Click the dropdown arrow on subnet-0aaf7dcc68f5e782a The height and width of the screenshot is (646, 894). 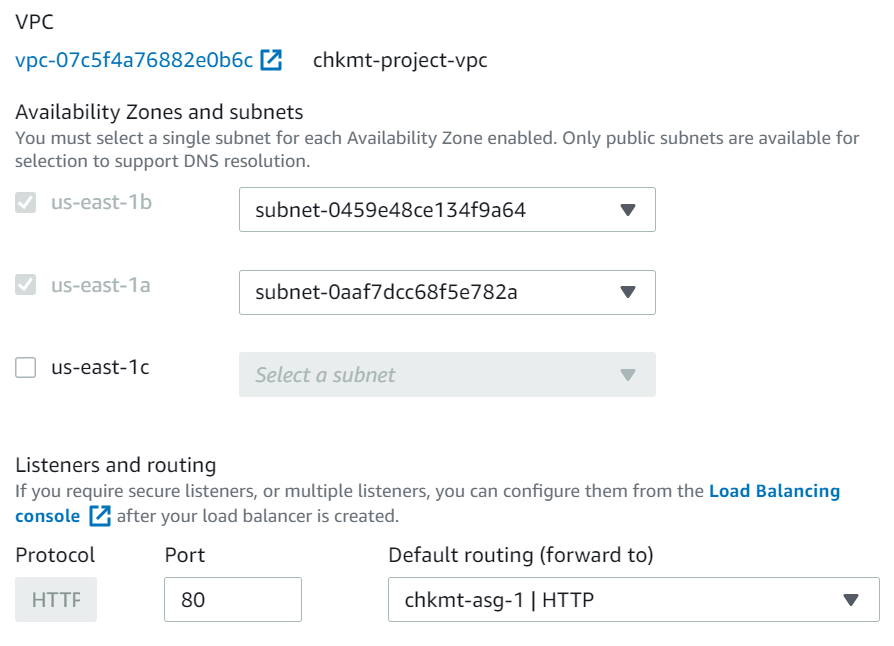(629, 293)
